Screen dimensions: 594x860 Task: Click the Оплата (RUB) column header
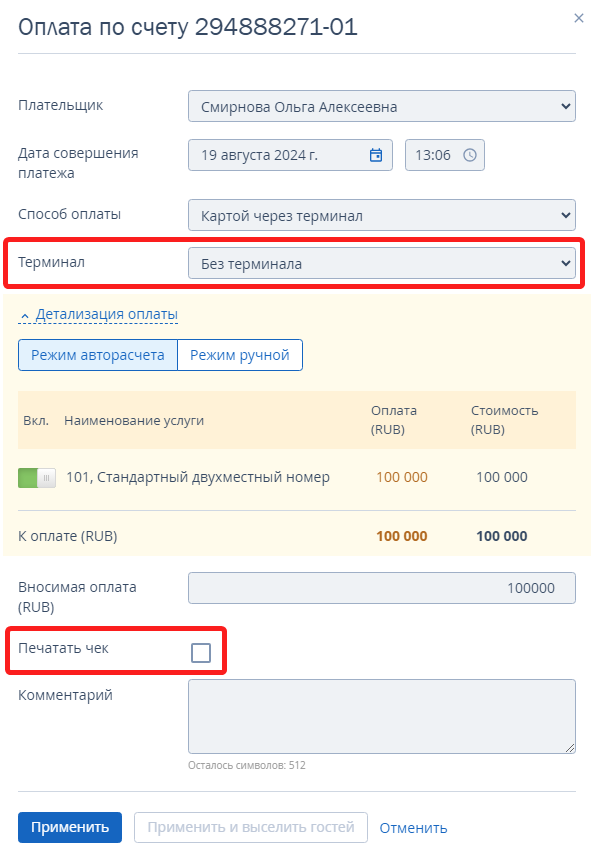(x=394, y=420)
